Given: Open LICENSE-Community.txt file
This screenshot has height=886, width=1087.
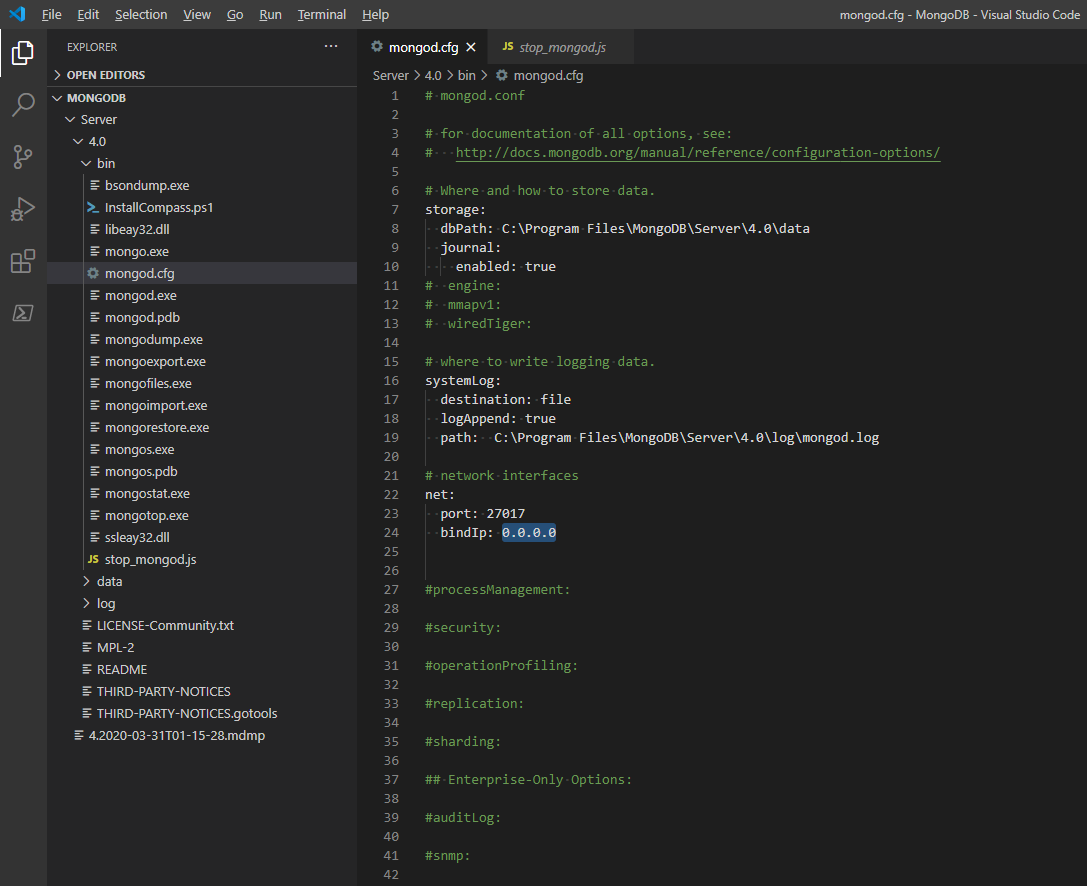Looking at the screenshot, I should coord(202,625).
